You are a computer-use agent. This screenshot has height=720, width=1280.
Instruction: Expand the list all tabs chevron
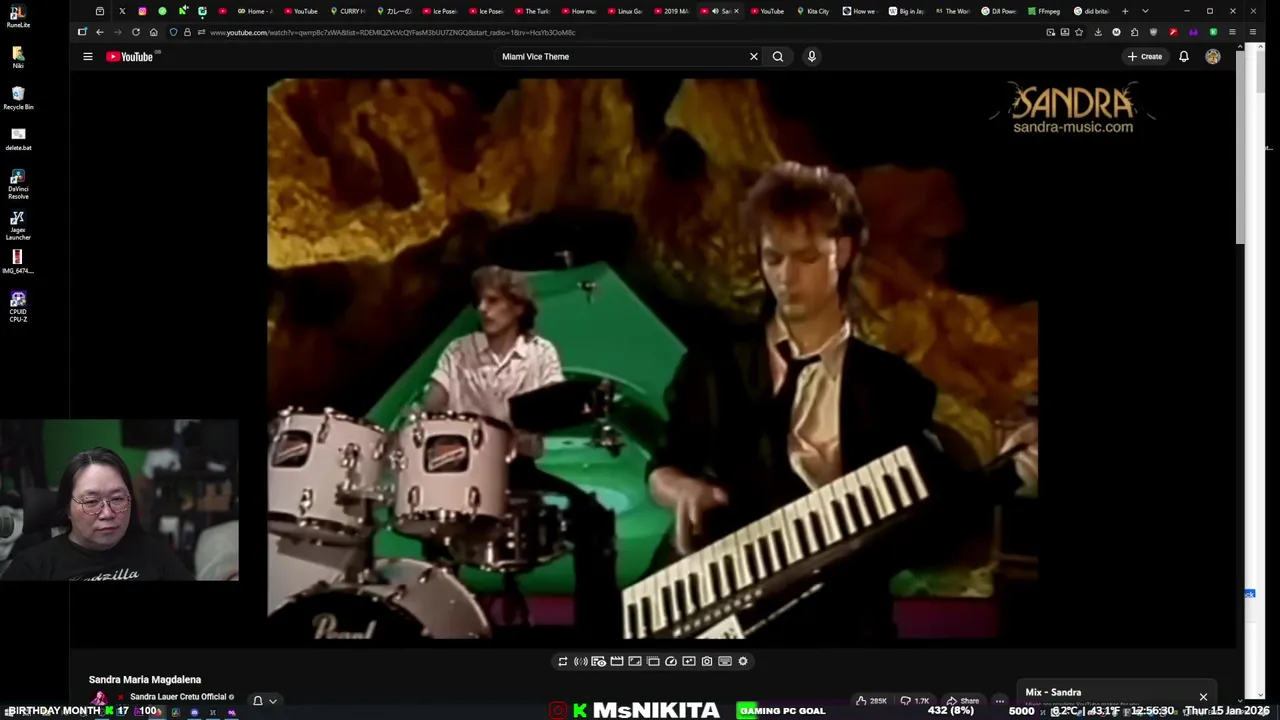[x=1145, y=11]
